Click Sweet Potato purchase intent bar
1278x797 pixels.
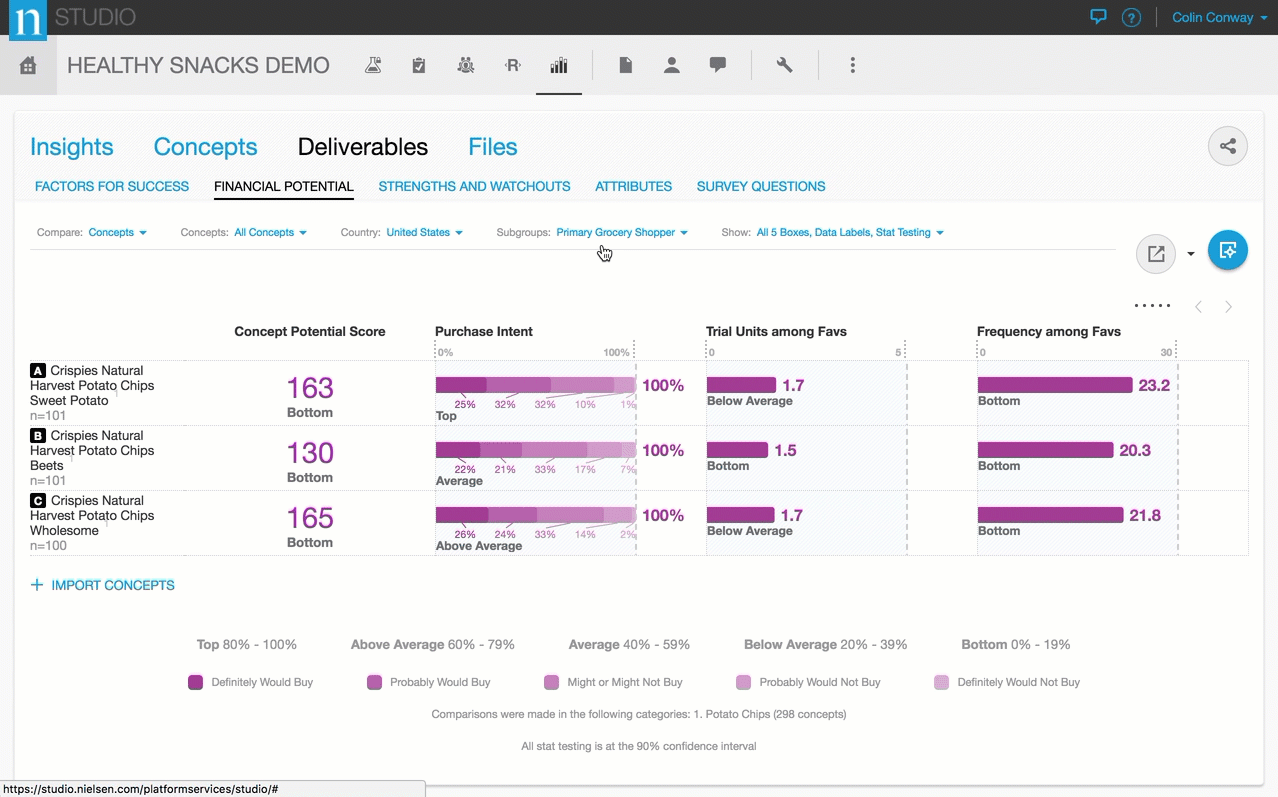click(x=535, y=385)
